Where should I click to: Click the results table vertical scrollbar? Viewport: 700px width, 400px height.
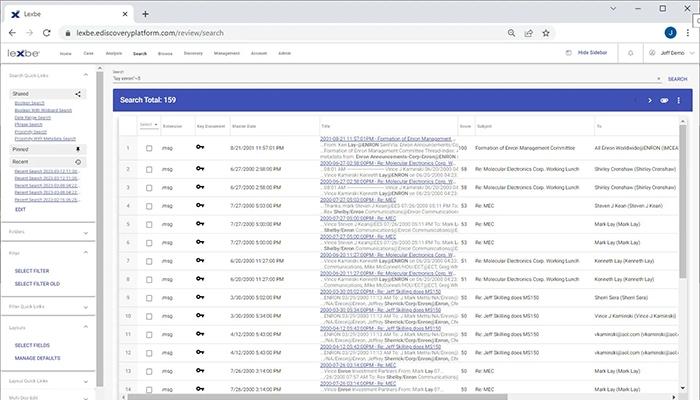683,201
